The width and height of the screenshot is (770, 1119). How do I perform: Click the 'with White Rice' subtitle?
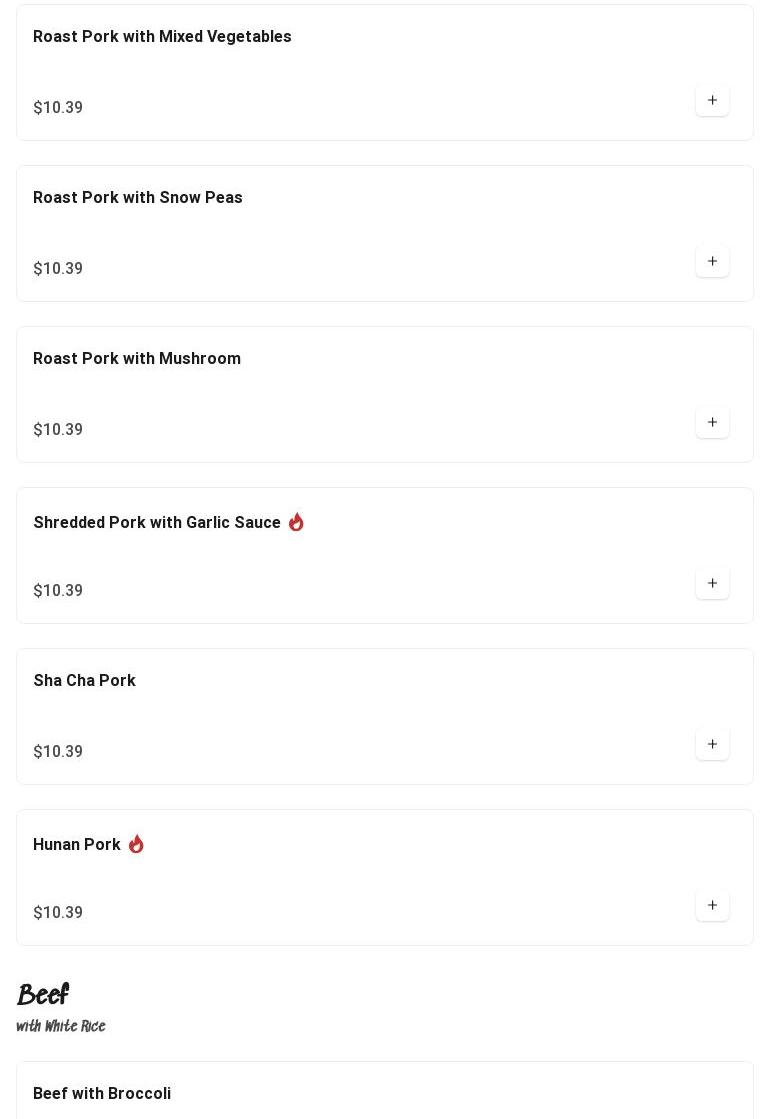(x=61, y=1027)
